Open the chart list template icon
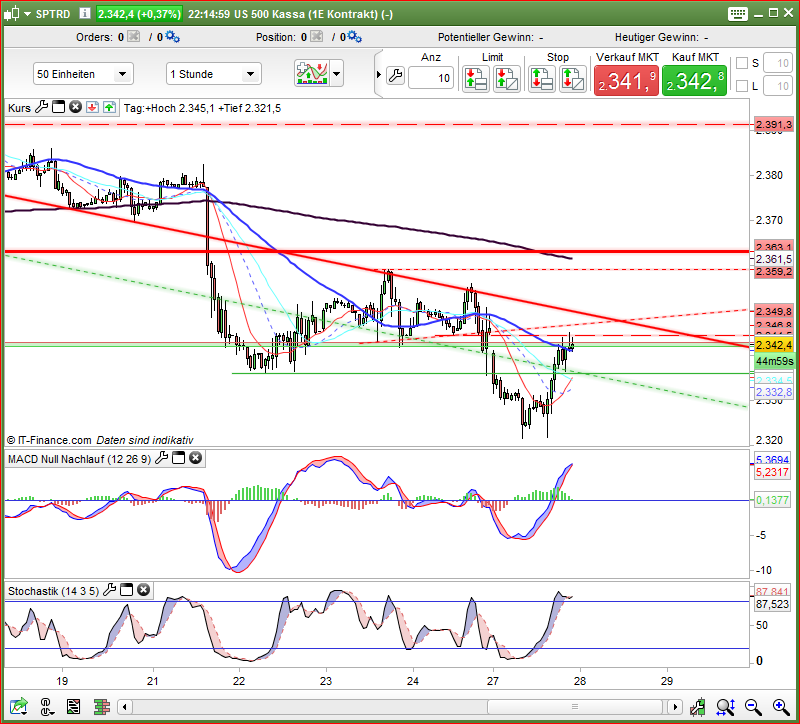 tap(73, 707)
